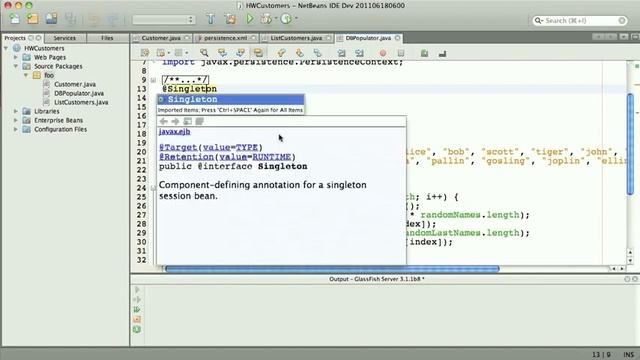Select Customer.java in project tree
Image resolution: width=640 pixels, height=360 pixels.
75,84
